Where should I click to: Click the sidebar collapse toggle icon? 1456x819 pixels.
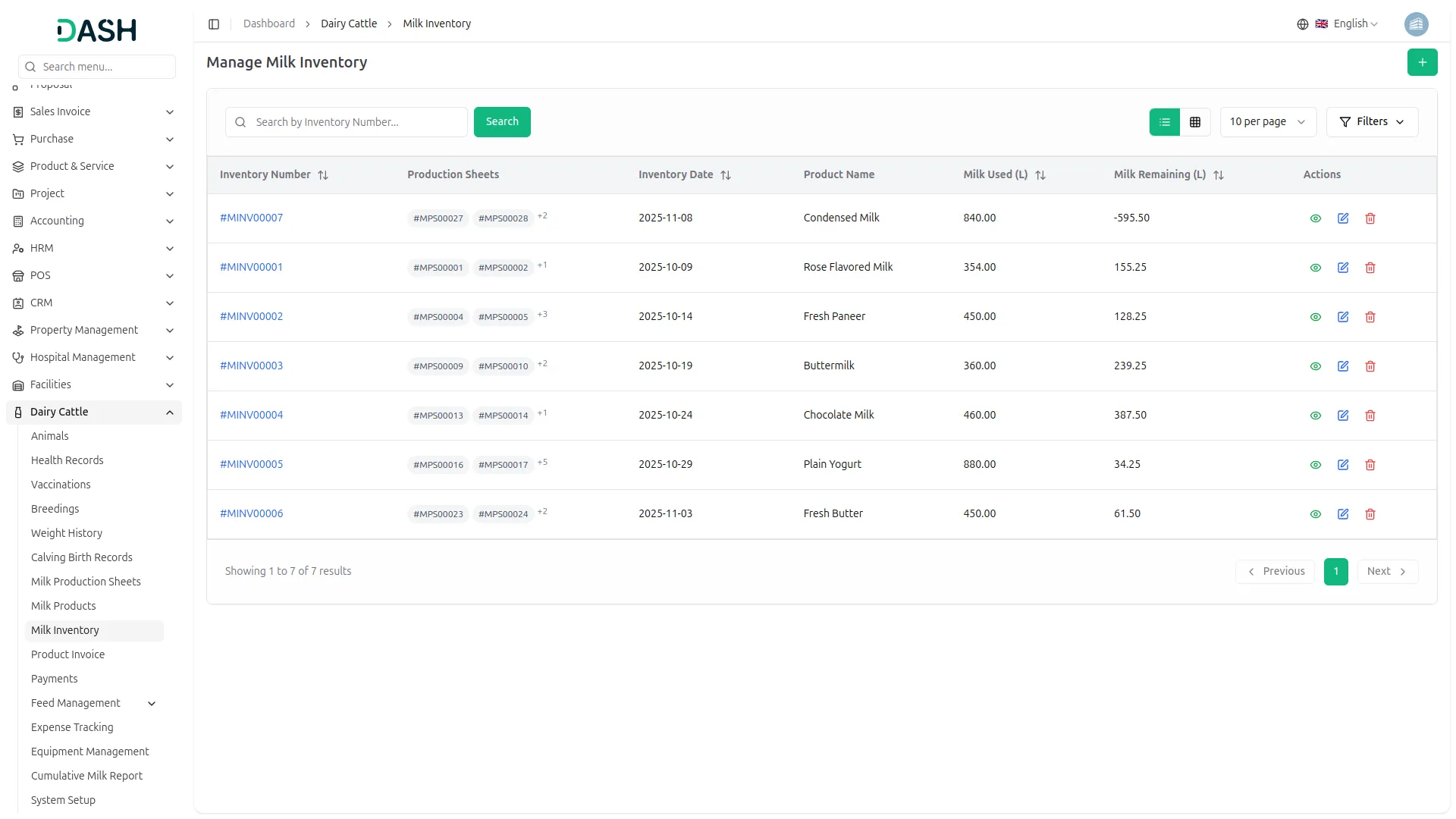click(x=214, y=24)
